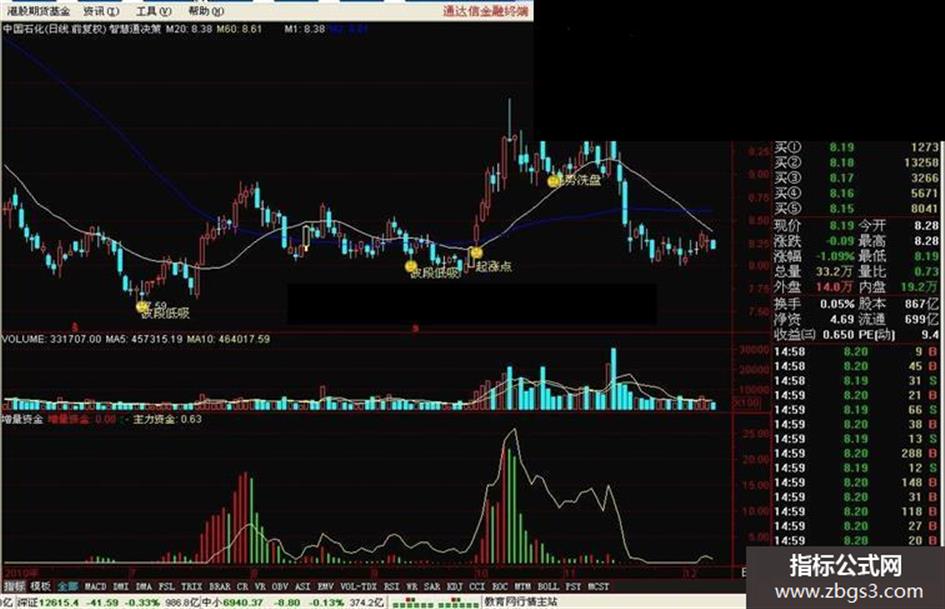Click the 买① bid row at 8.19

coord(857,147)
